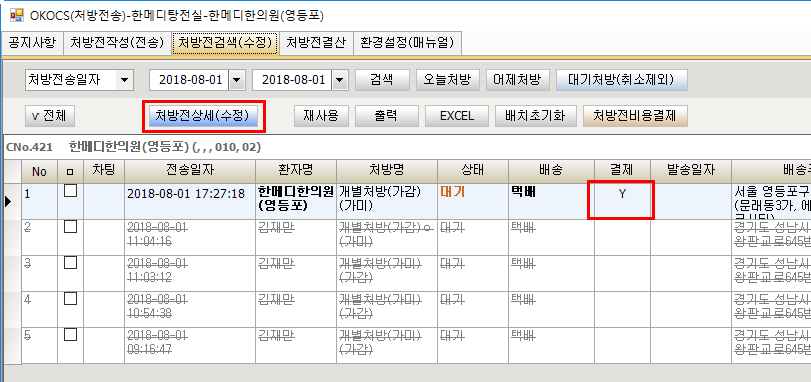
Task: Select the 처방전검색(수정) tab
Action: 225,43
